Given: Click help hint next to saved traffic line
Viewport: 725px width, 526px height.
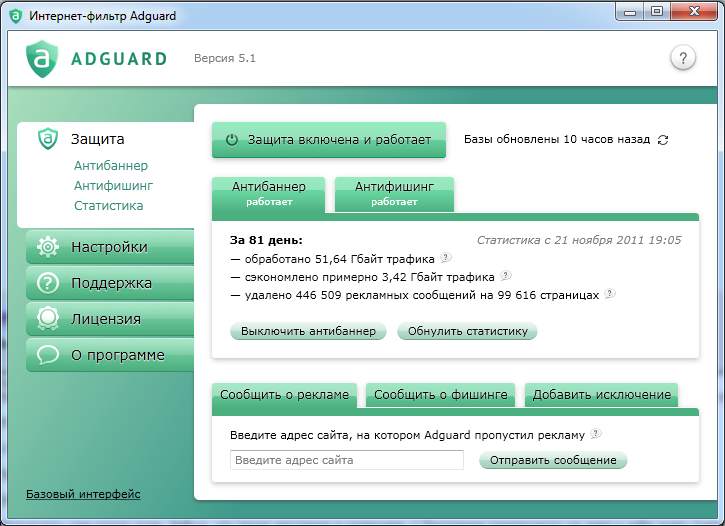Looking at the screenshot, I should [x=506, y=275].
